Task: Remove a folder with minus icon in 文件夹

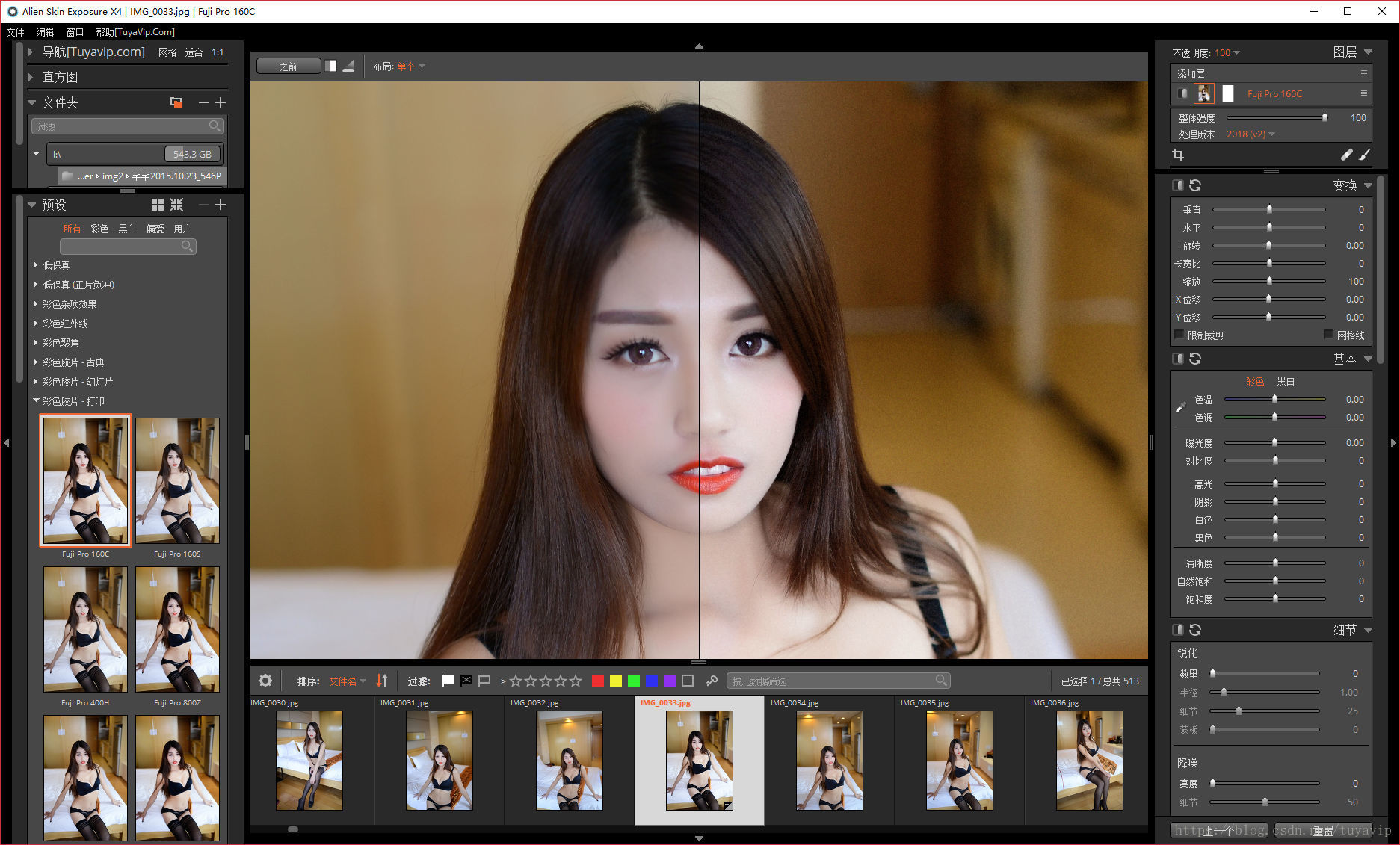Action: point(203,102)
